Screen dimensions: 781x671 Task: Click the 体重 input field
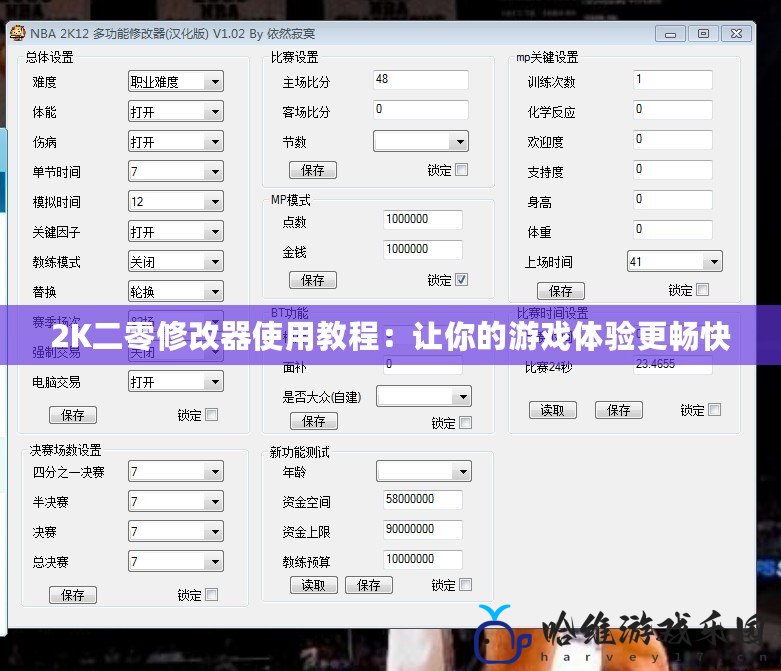(673, 230)
